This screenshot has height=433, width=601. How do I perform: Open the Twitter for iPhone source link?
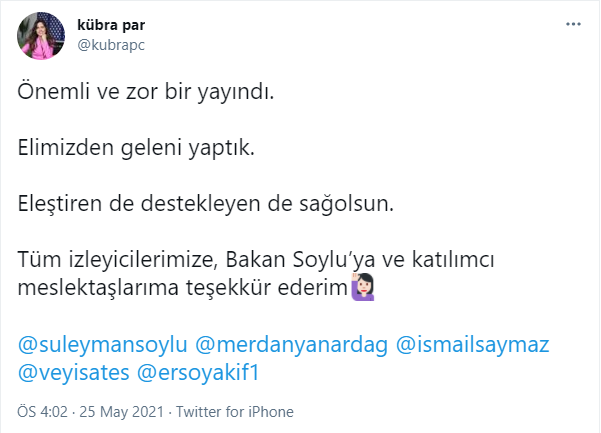pos(238,412)
